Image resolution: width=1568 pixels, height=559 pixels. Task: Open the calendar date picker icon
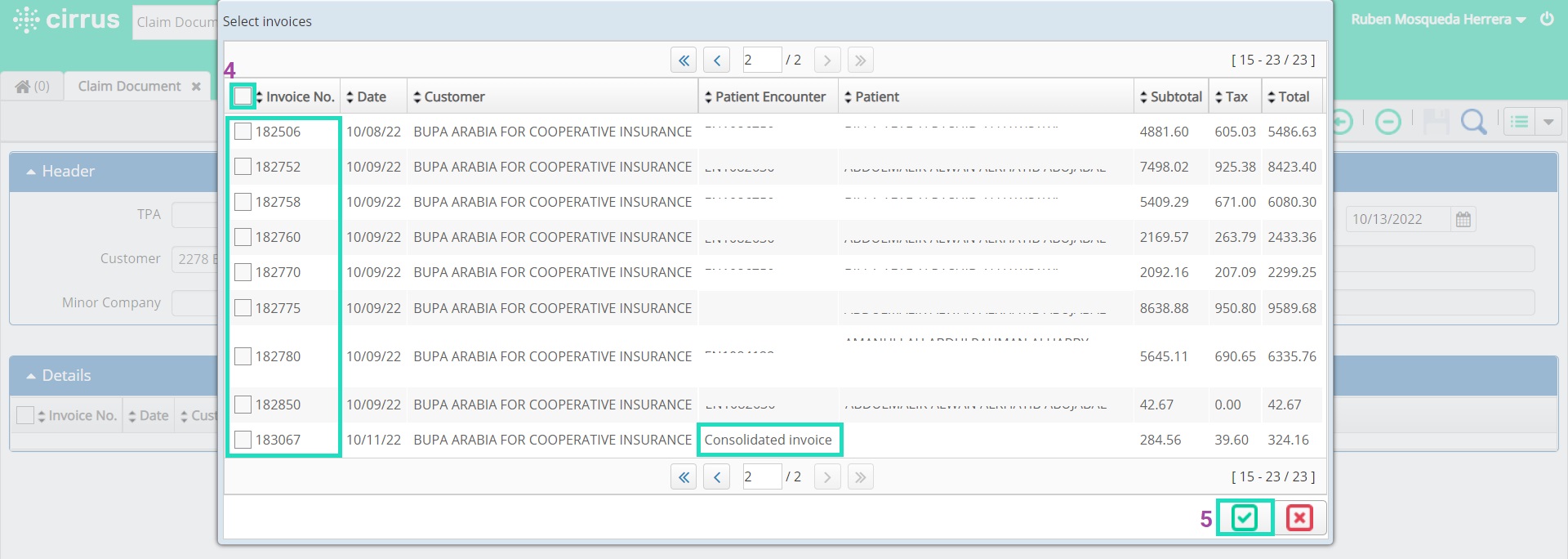pos(1463,219)
